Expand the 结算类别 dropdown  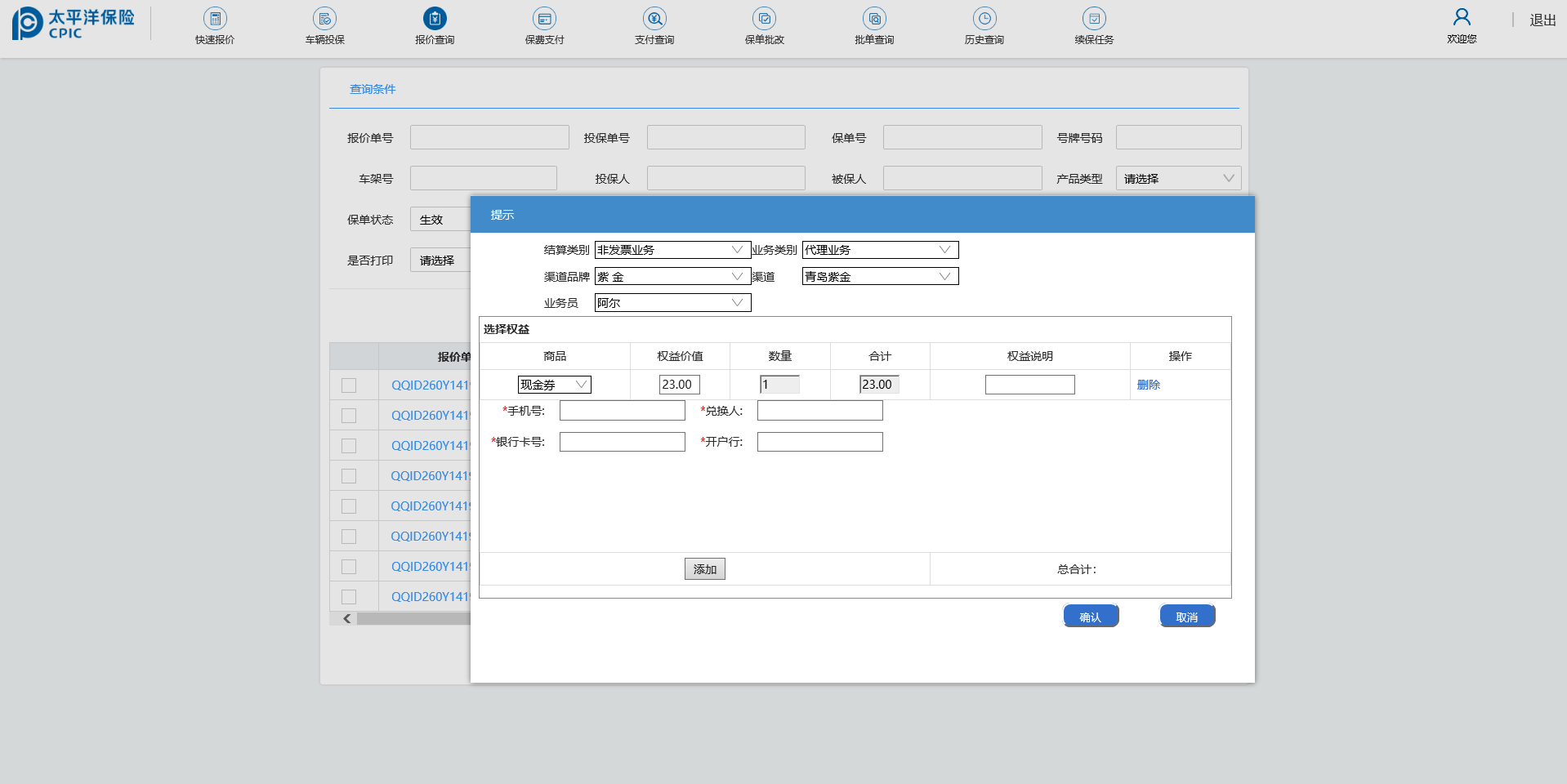(672, 250)
